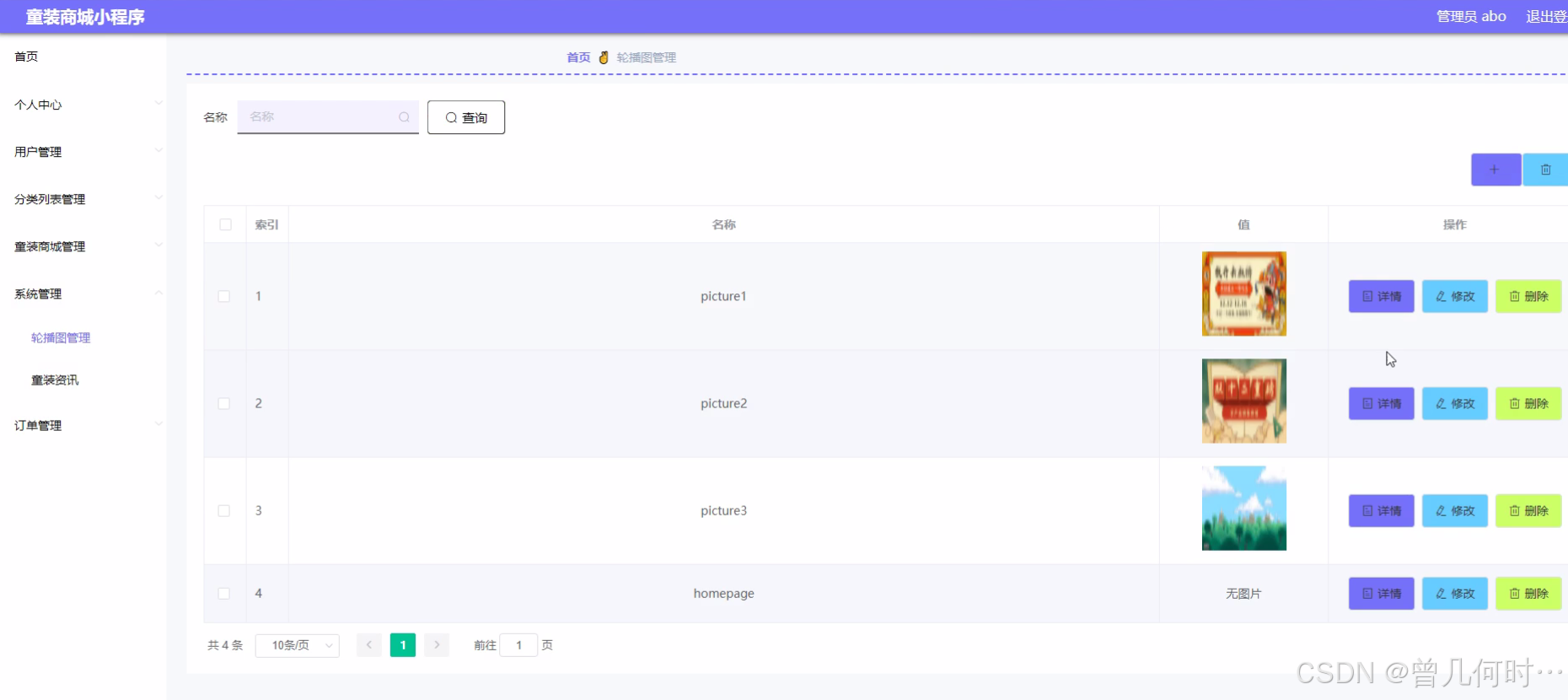Click the 查询 search button

pos(466,117)
